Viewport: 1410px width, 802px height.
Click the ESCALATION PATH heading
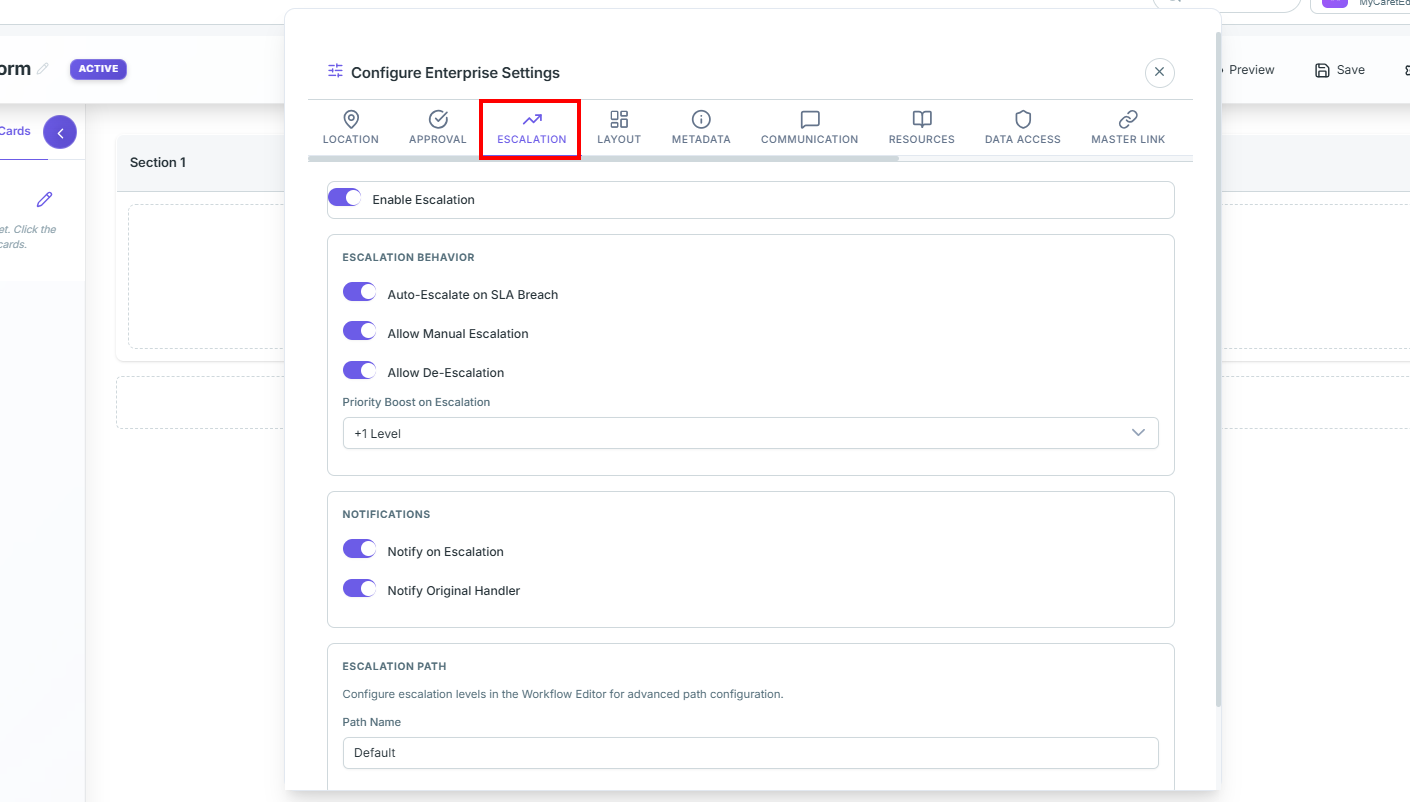(x=394, y=666)
